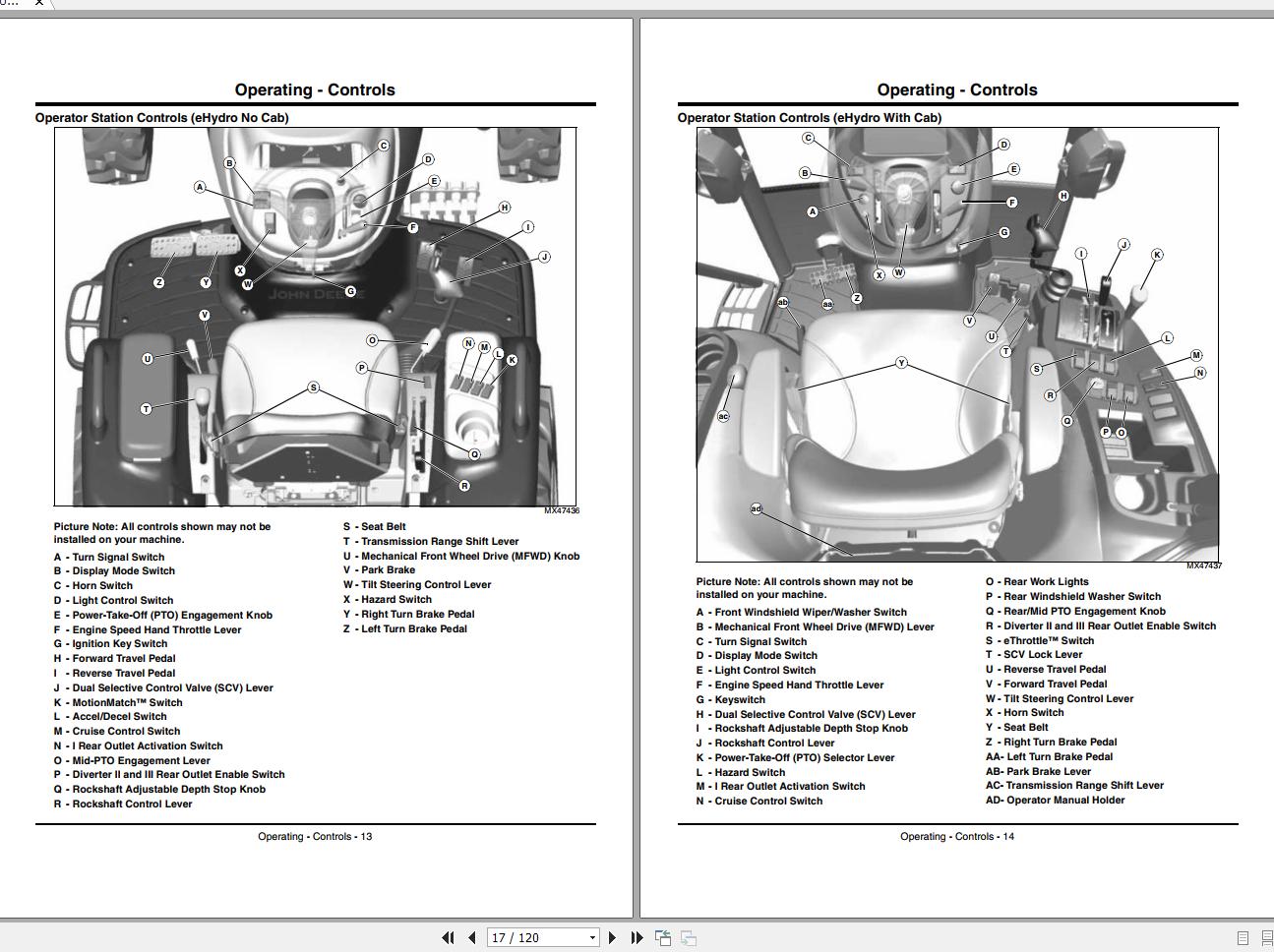
Task: Select 'G - Keyswitch' legend entry
Action: coord(731,700)
